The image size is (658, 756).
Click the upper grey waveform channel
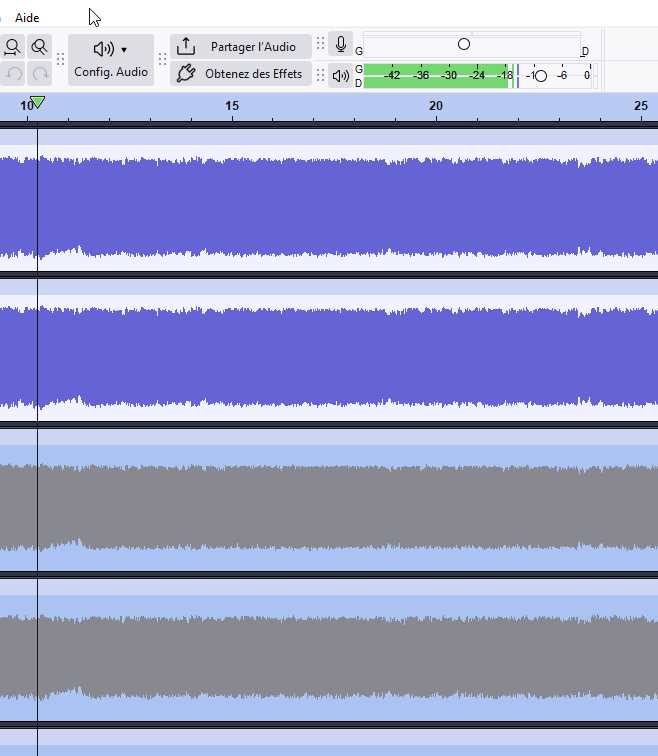click(329, 508)
